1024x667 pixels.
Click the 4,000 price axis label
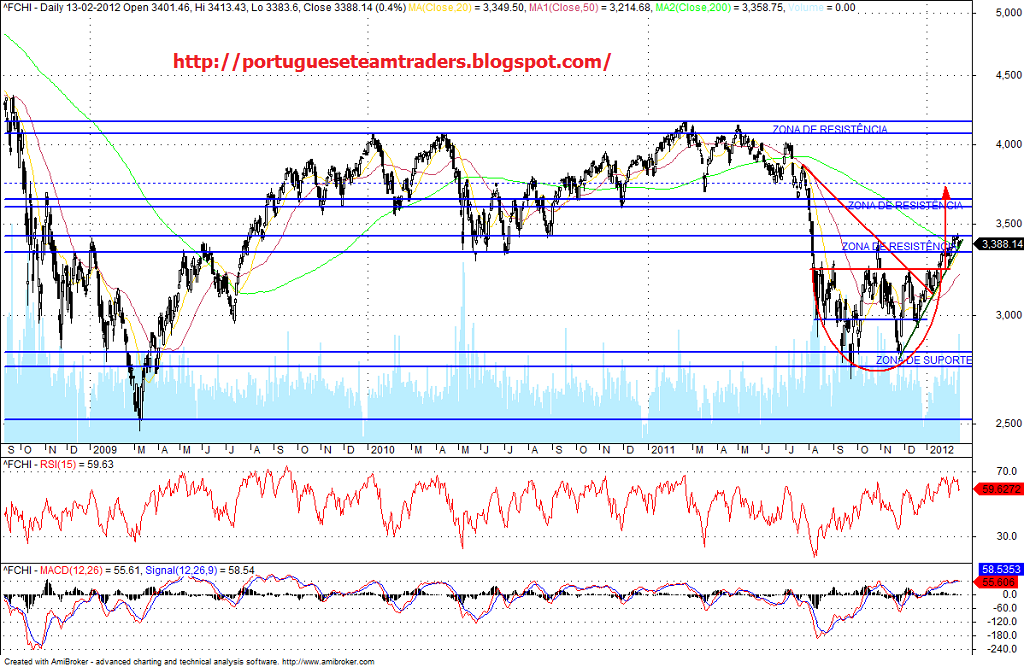(x=1008, y=144)
